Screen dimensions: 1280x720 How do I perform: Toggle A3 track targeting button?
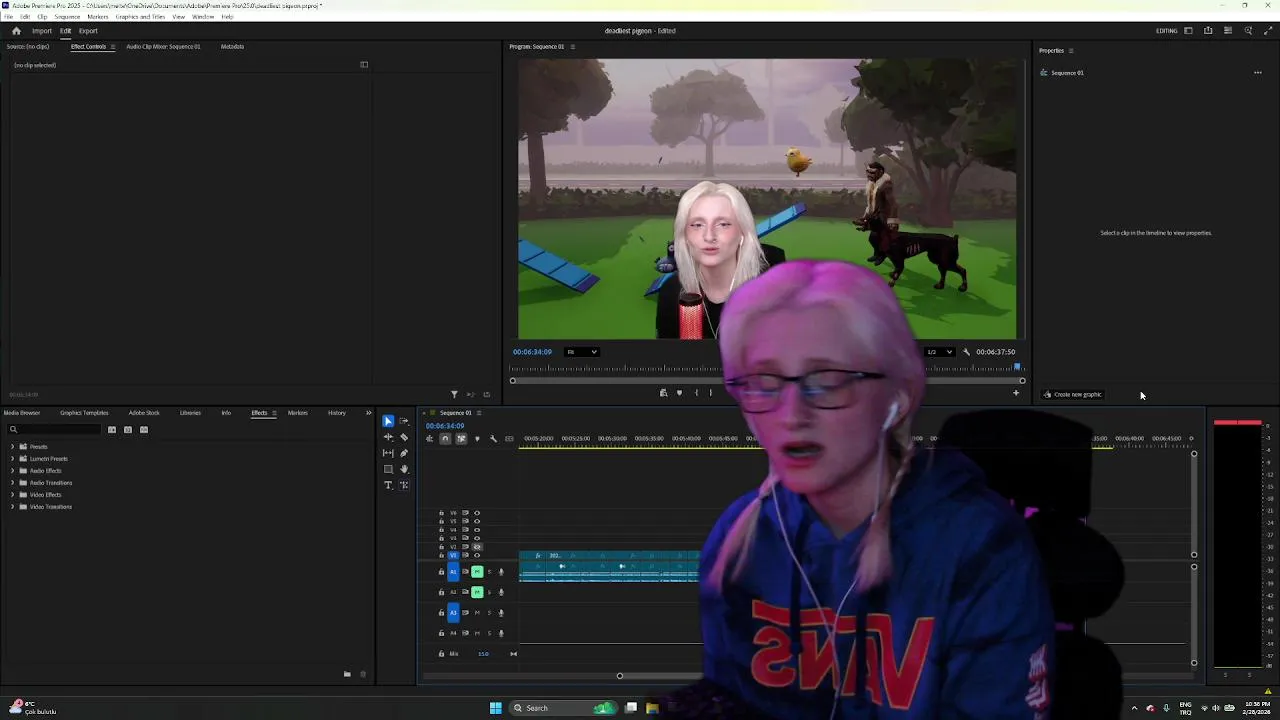click(x=453, y=612)
